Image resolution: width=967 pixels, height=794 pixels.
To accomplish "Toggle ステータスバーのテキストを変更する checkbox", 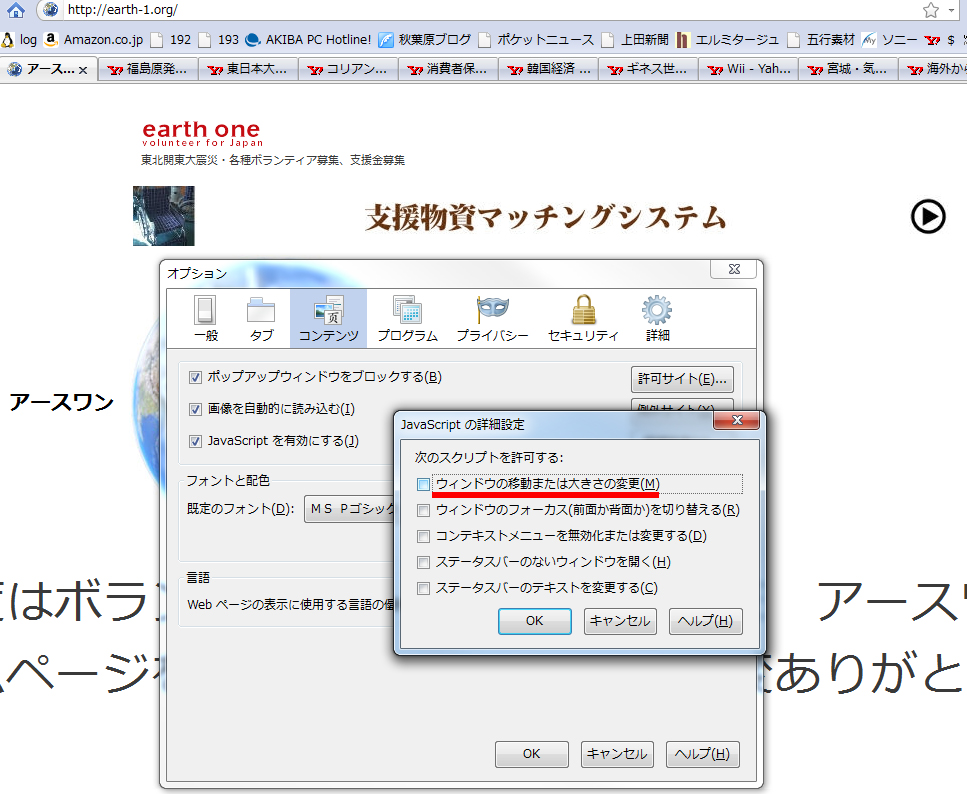I will coord(424,588).
